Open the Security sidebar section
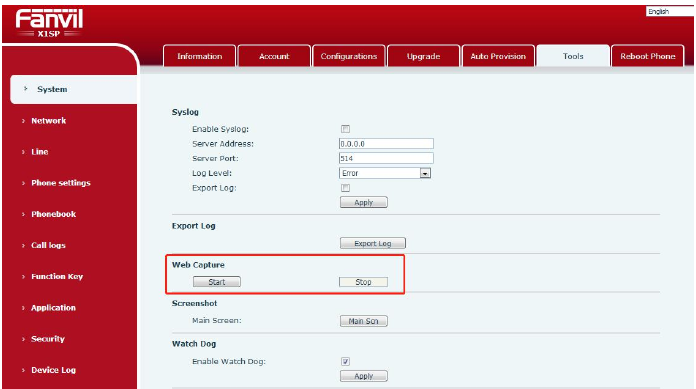Viewport: 696px width, 389px height. point(48,339)
